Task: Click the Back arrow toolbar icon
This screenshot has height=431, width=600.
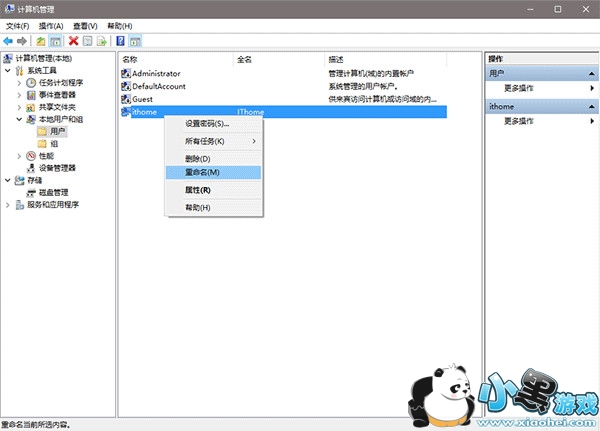Action: (8, 41)
